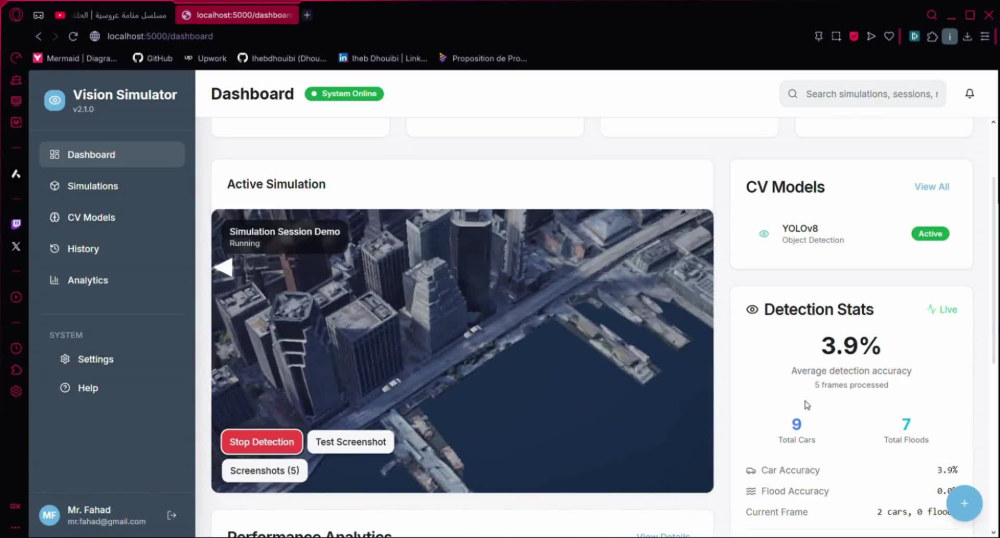Click the Current Frame value text
Screen dimensions: 1000x538
click(916, 512)
